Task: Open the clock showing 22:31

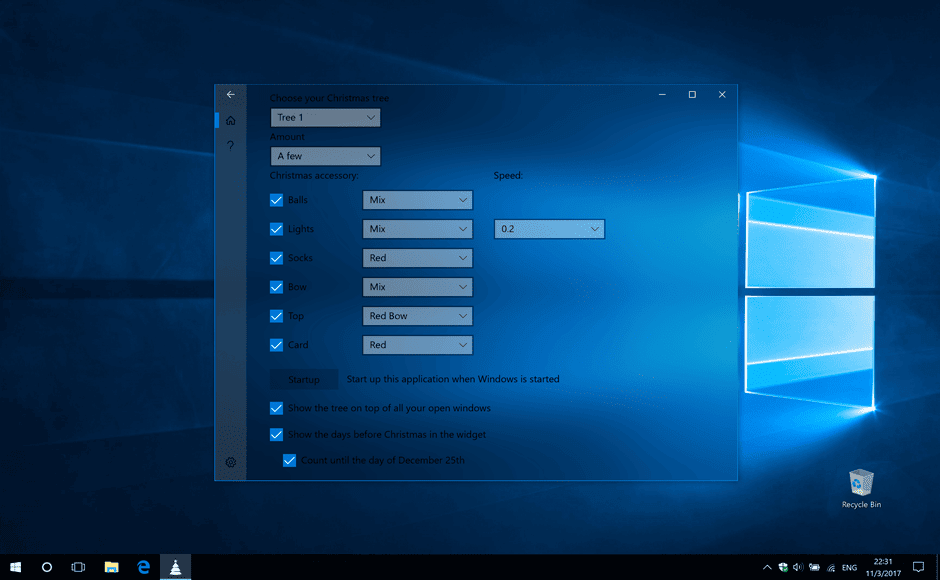Action: tap(883, 567)
